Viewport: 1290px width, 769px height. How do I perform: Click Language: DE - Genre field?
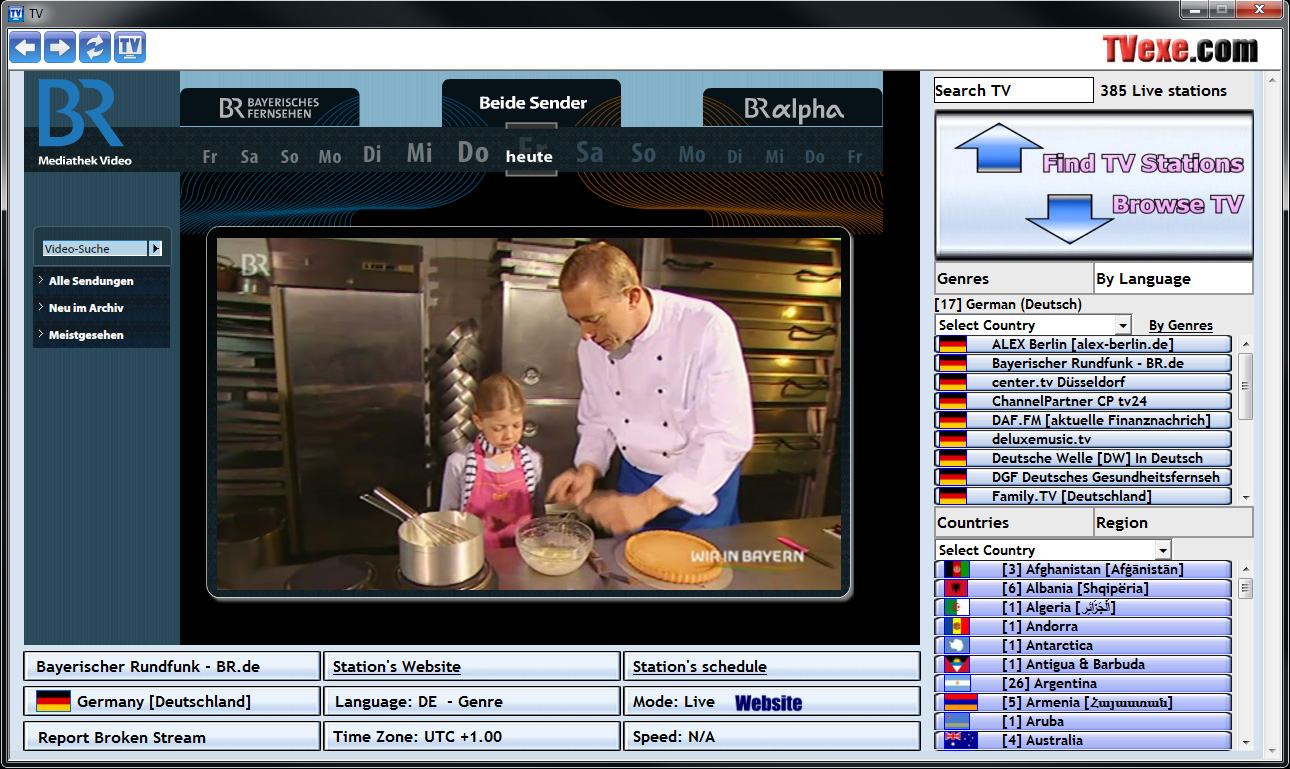(x=472, y=701)
